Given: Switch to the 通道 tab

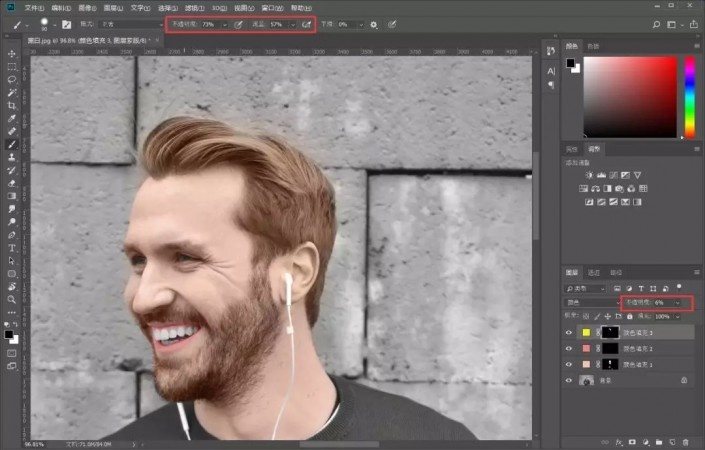Looking at the screenshot, I should (x=594, y=272).
